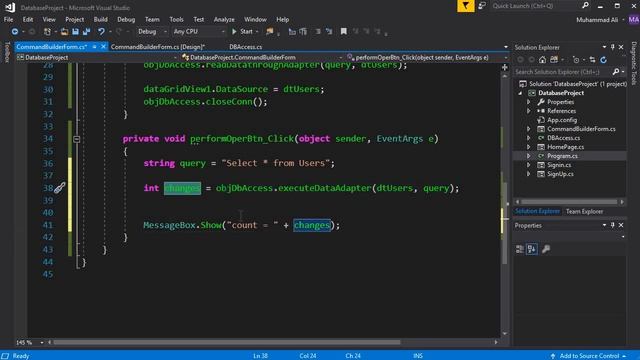Open the Team menu

coord(152,19)
